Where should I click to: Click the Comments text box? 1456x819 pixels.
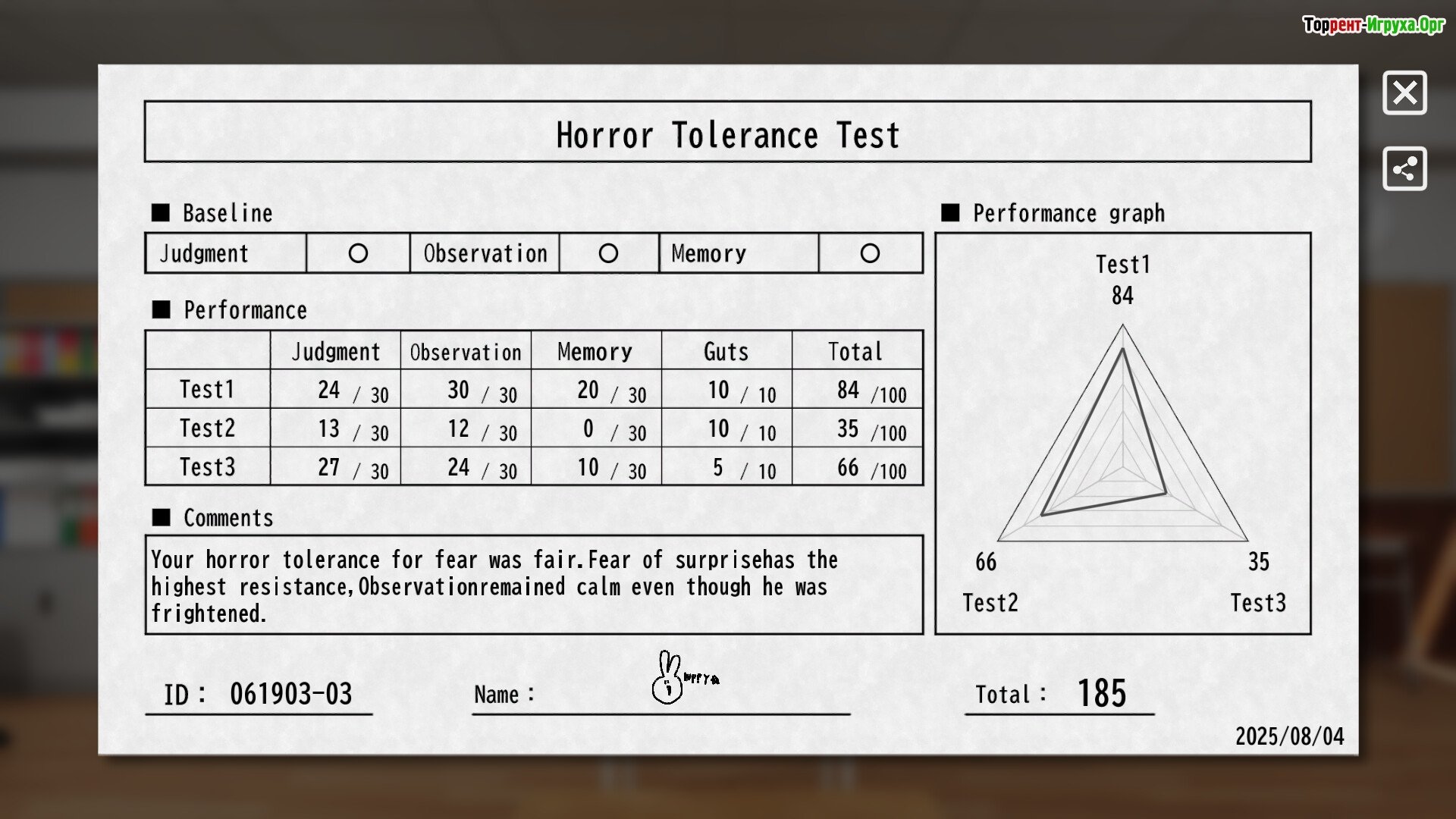[533, 585]
